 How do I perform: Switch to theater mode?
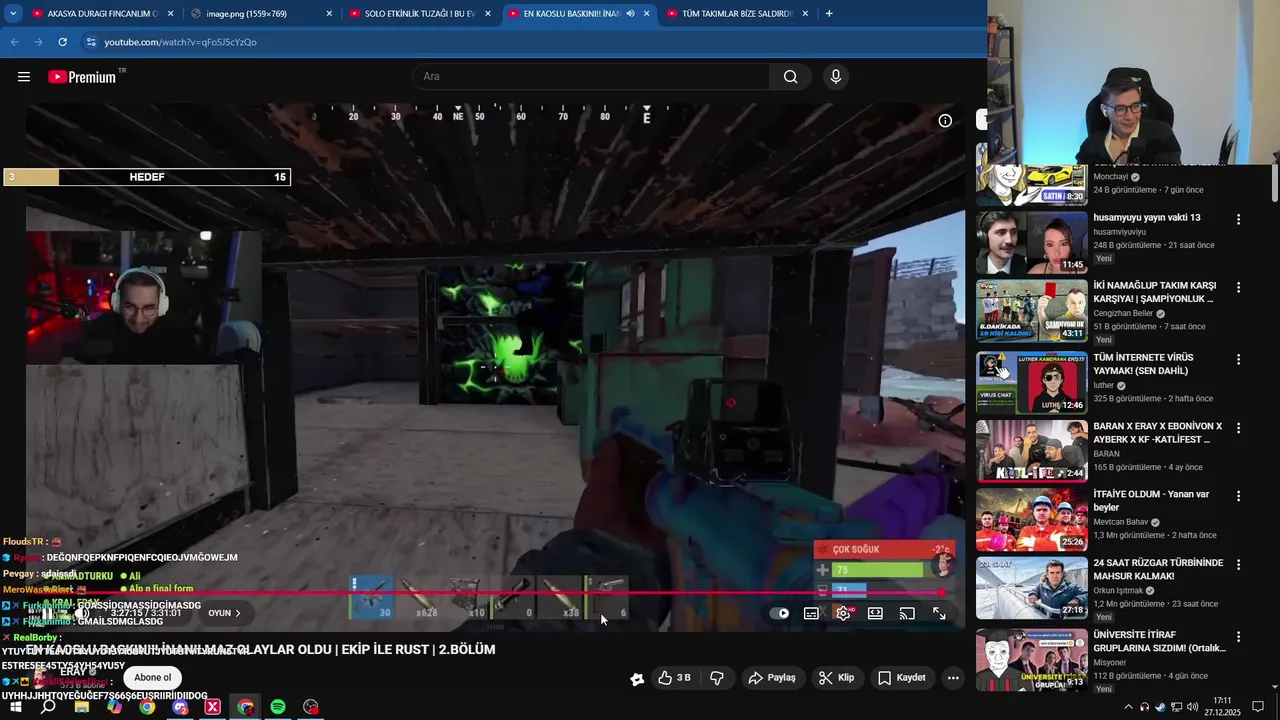pyautogui.click(x=875, y=613)
